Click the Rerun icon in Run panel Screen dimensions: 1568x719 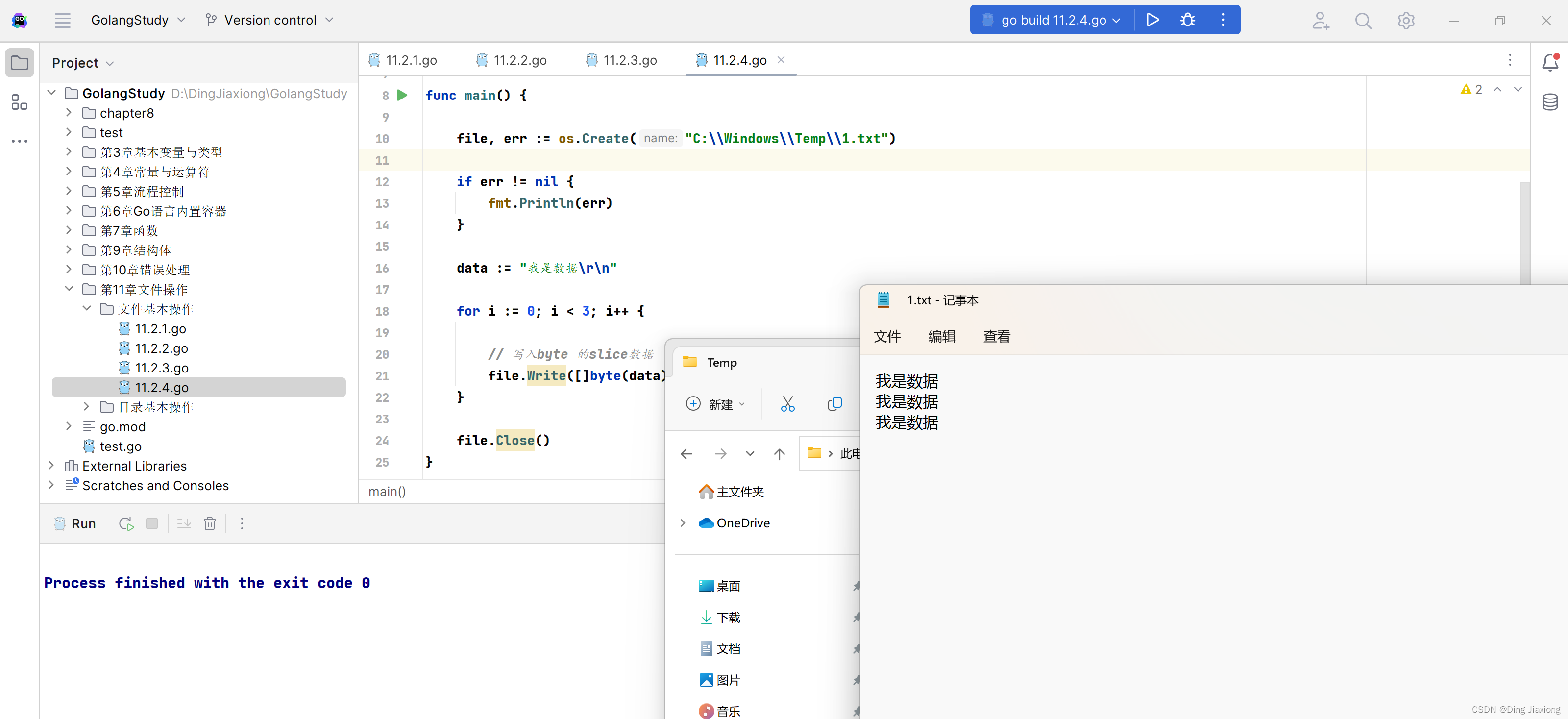tap(126, 523)
